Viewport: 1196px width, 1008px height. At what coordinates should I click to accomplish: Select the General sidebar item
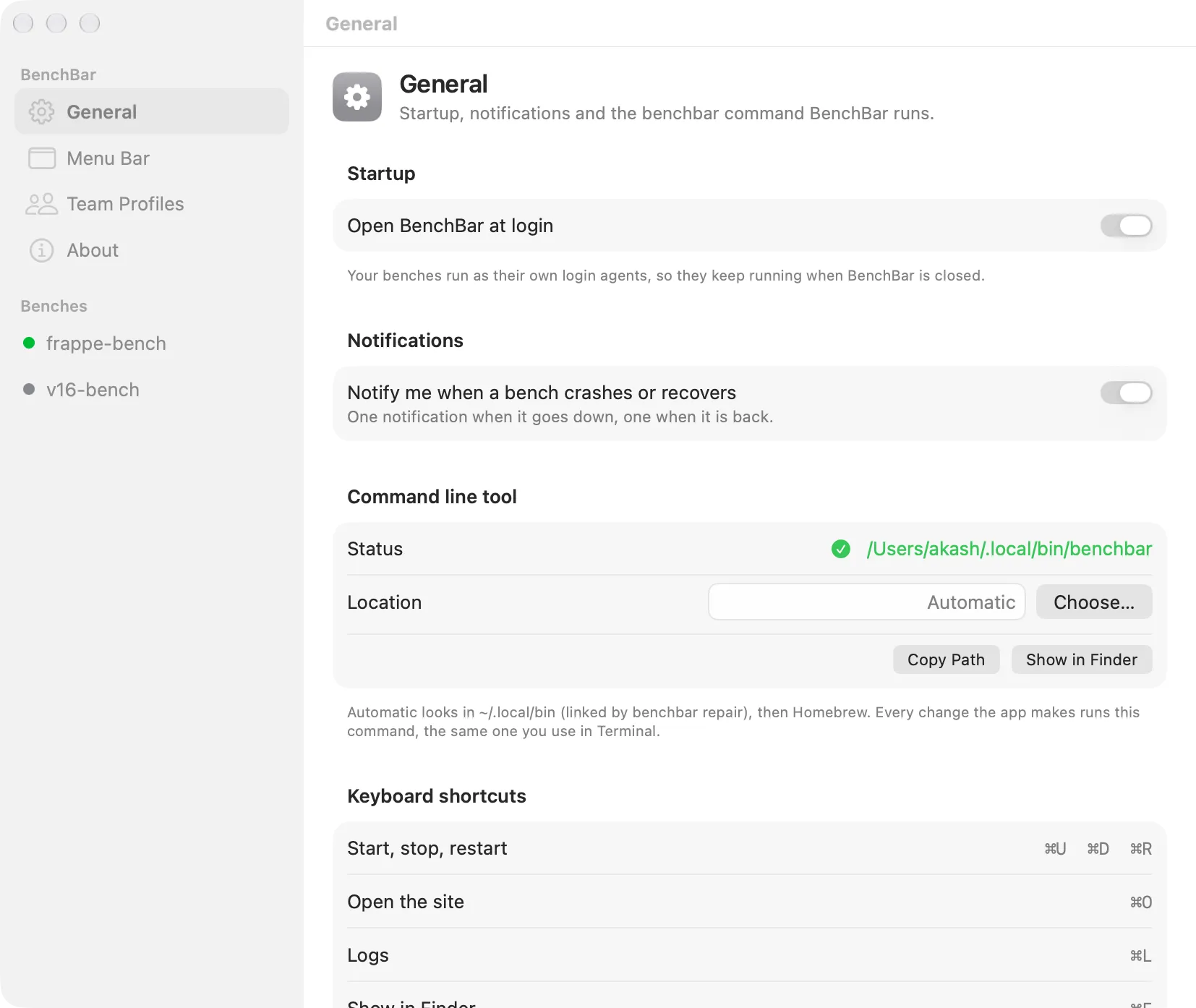[152, 112]
